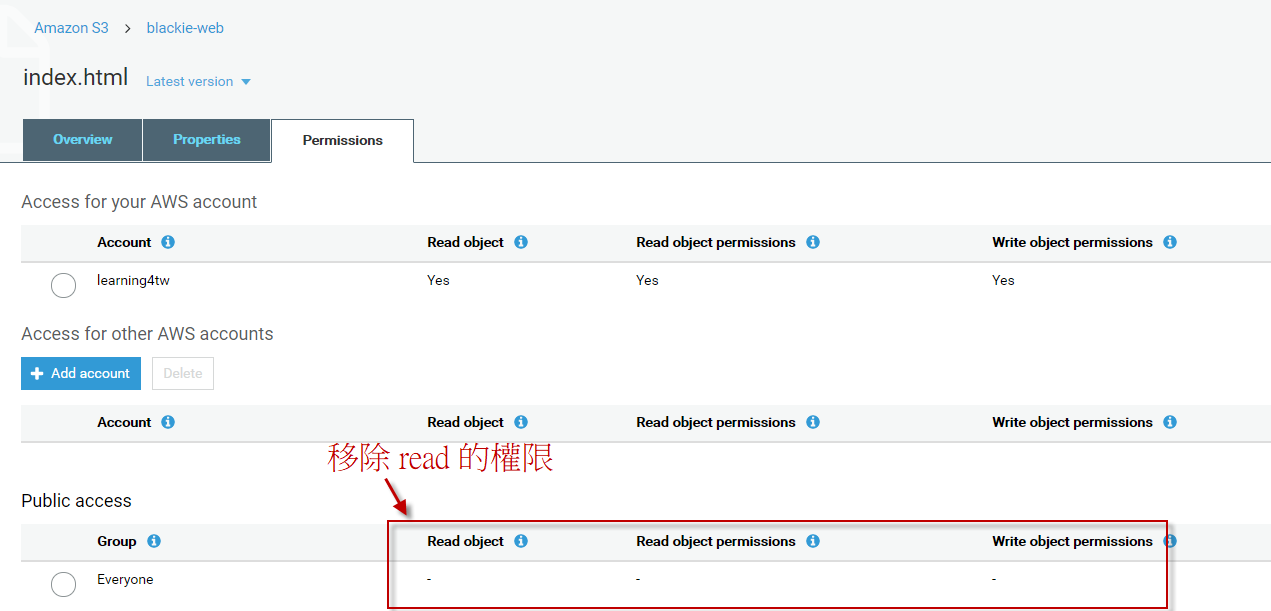Image resolution: width=1271 pixels, height=611 pixels.
Task: Select the learning4tw account radio button
Action: coord(63,285)
